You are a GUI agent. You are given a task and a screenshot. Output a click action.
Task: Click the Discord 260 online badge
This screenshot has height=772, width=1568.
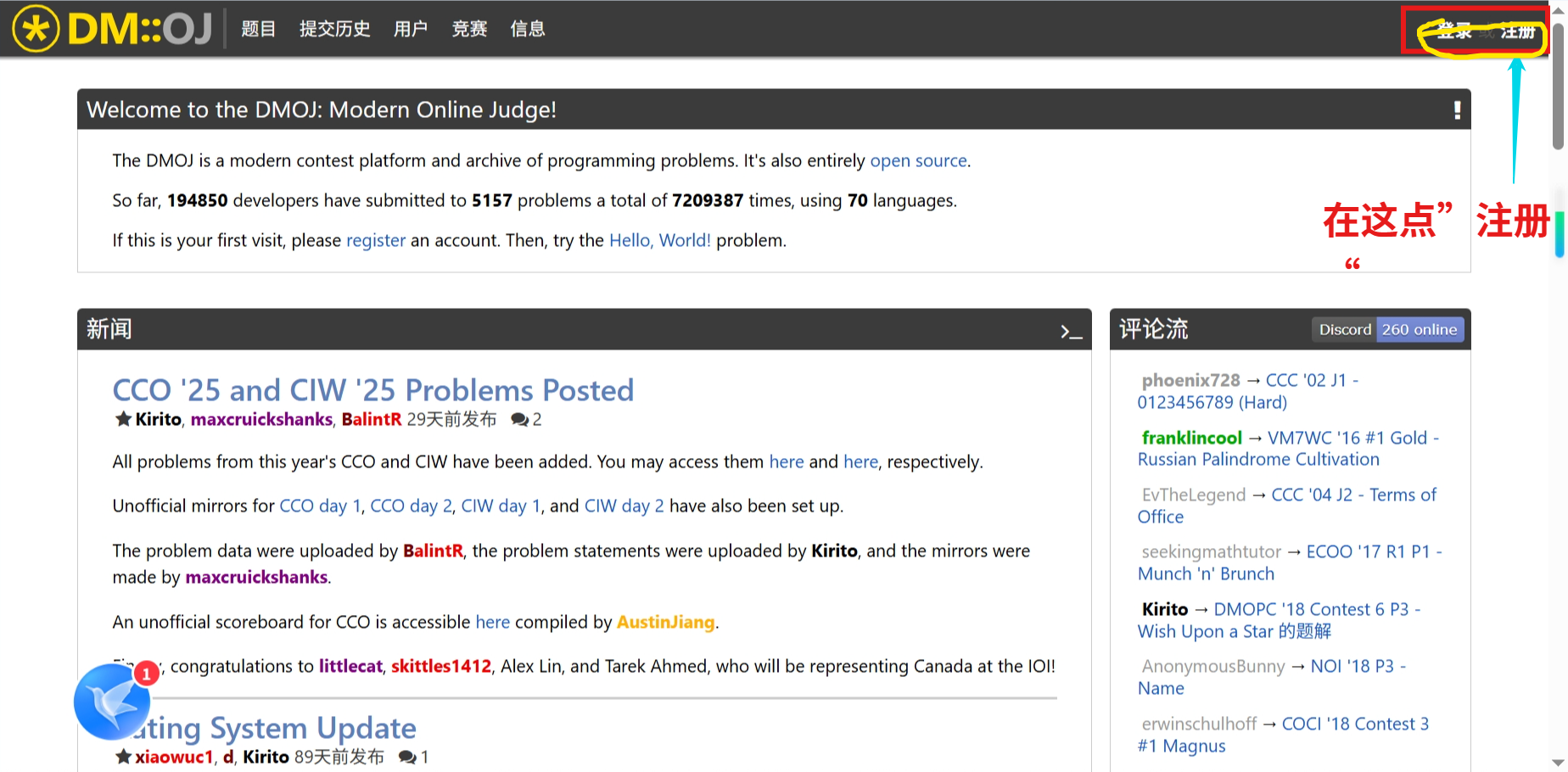[1388, 329]
